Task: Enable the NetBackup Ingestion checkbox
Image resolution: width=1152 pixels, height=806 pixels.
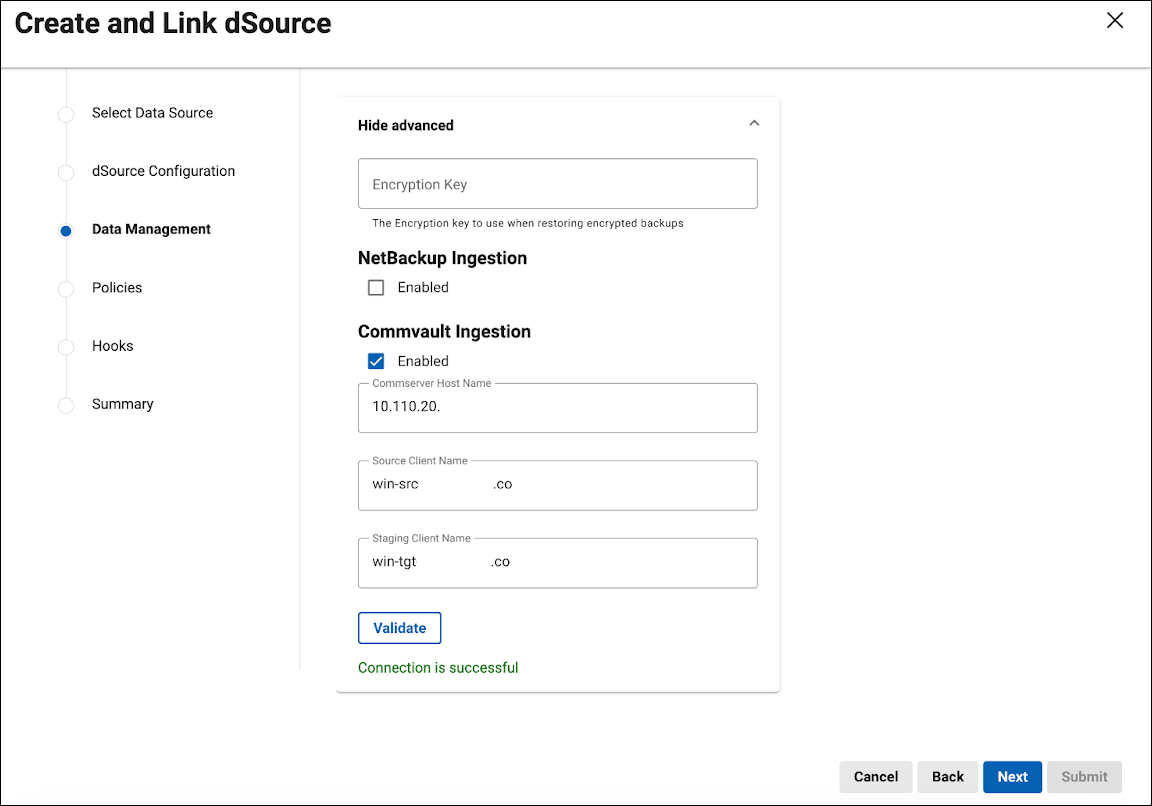Action: point(376,288)
